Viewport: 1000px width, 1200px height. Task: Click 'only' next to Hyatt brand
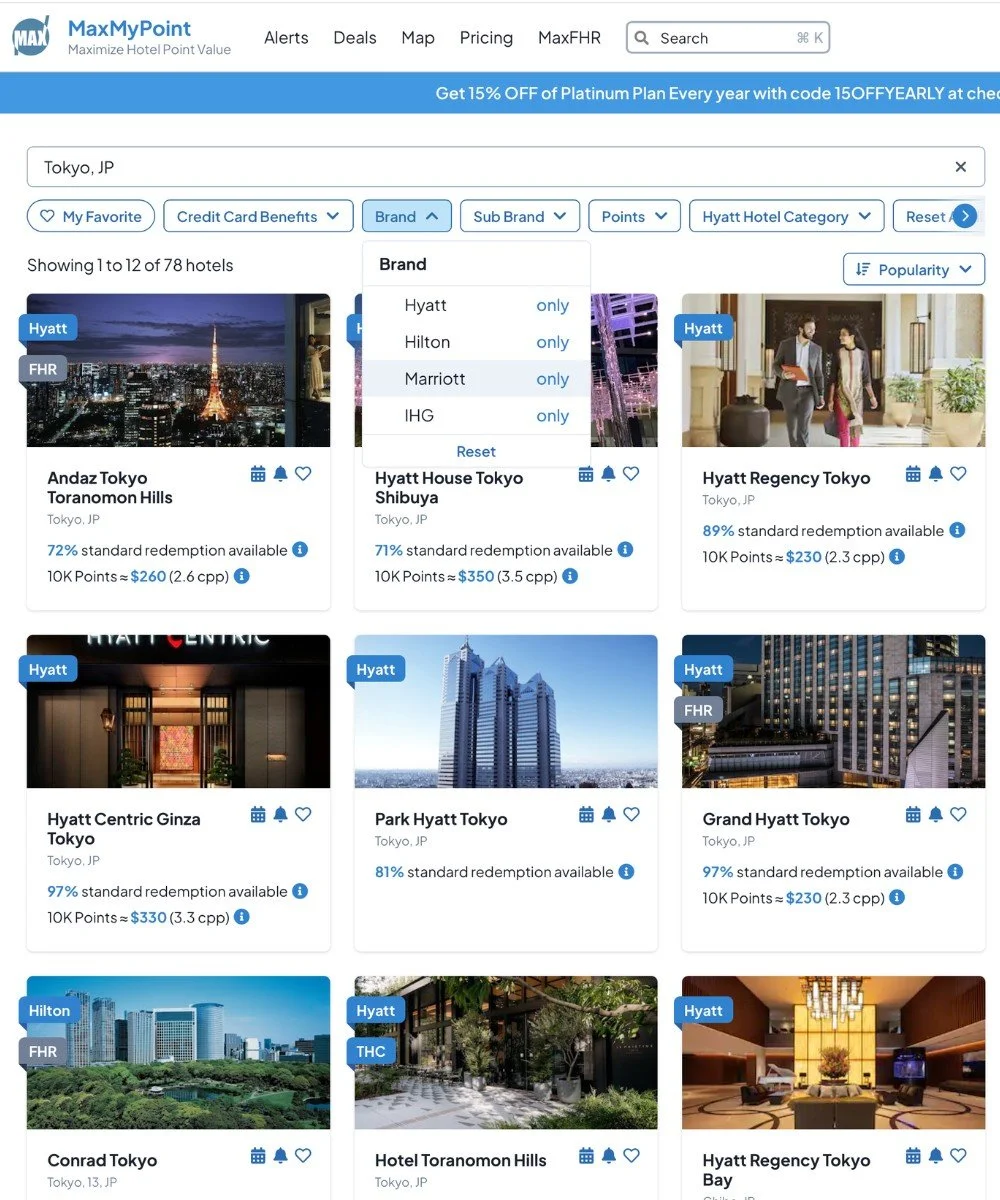pos(552,306)
